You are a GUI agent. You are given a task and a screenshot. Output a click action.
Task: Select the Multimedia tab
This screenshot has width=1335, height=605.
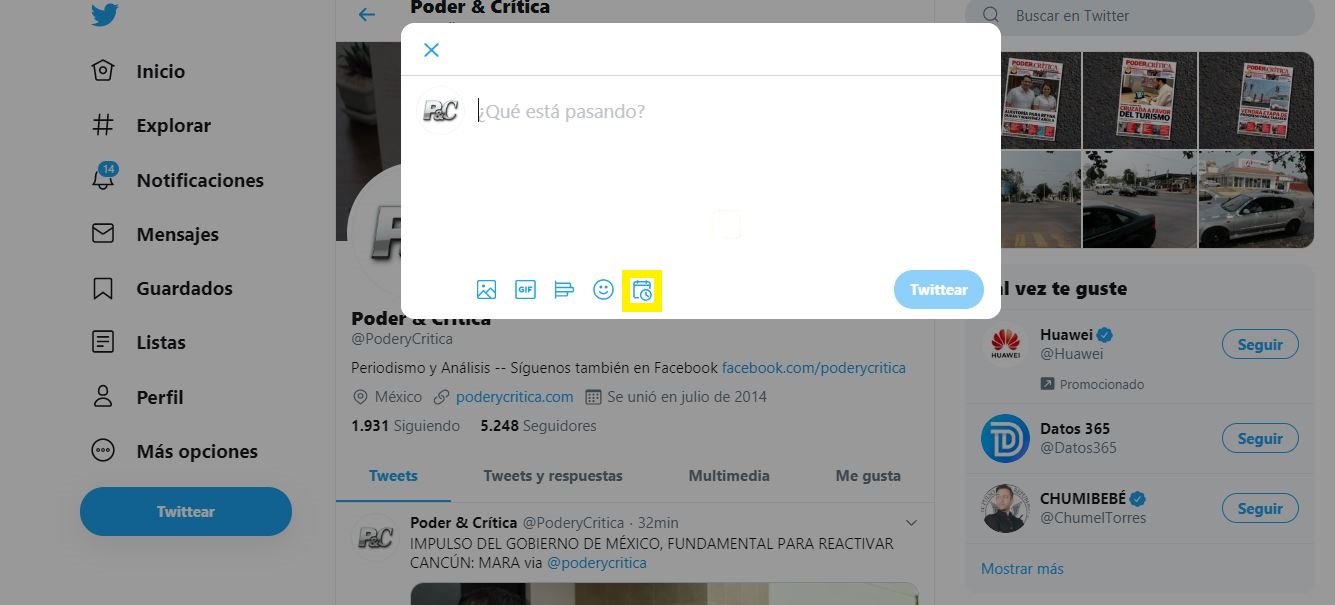[x=729, y=476]
